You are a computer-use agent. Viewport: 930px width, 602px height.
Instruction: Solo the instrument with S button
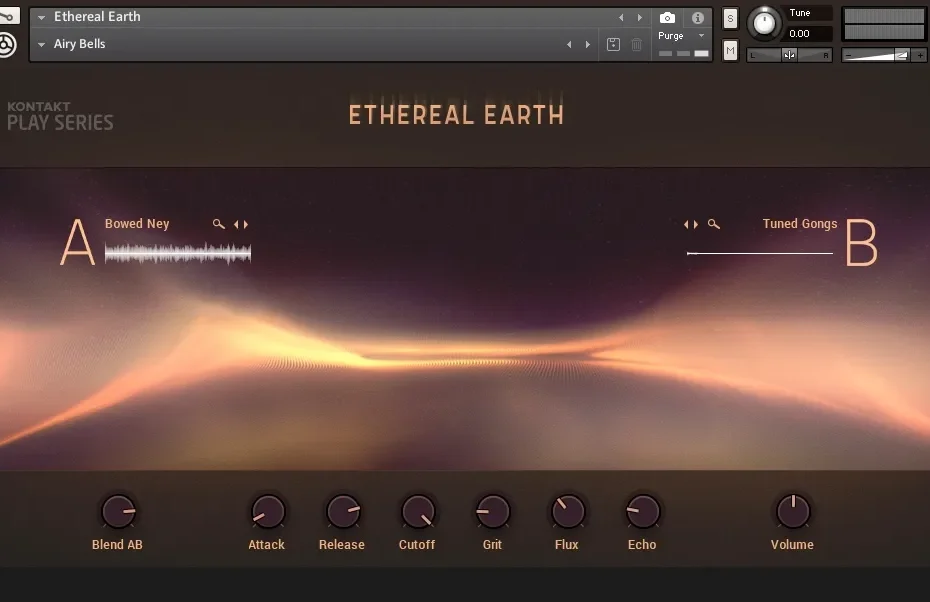(730, 18)
